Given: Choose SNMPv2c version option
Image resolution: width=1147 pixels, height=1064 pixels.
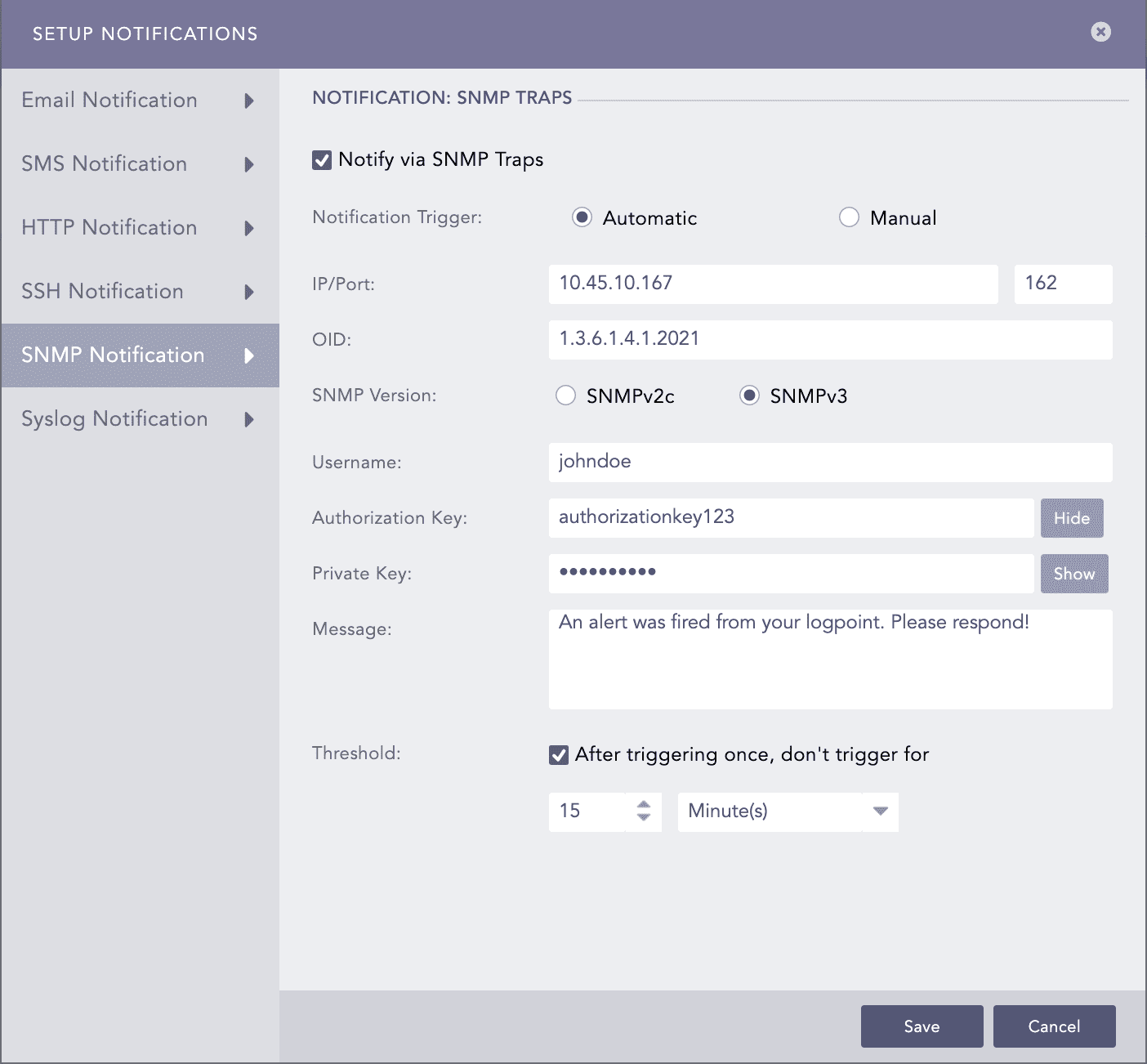Looking at the screenshot, I should click(x=565, y=396).
